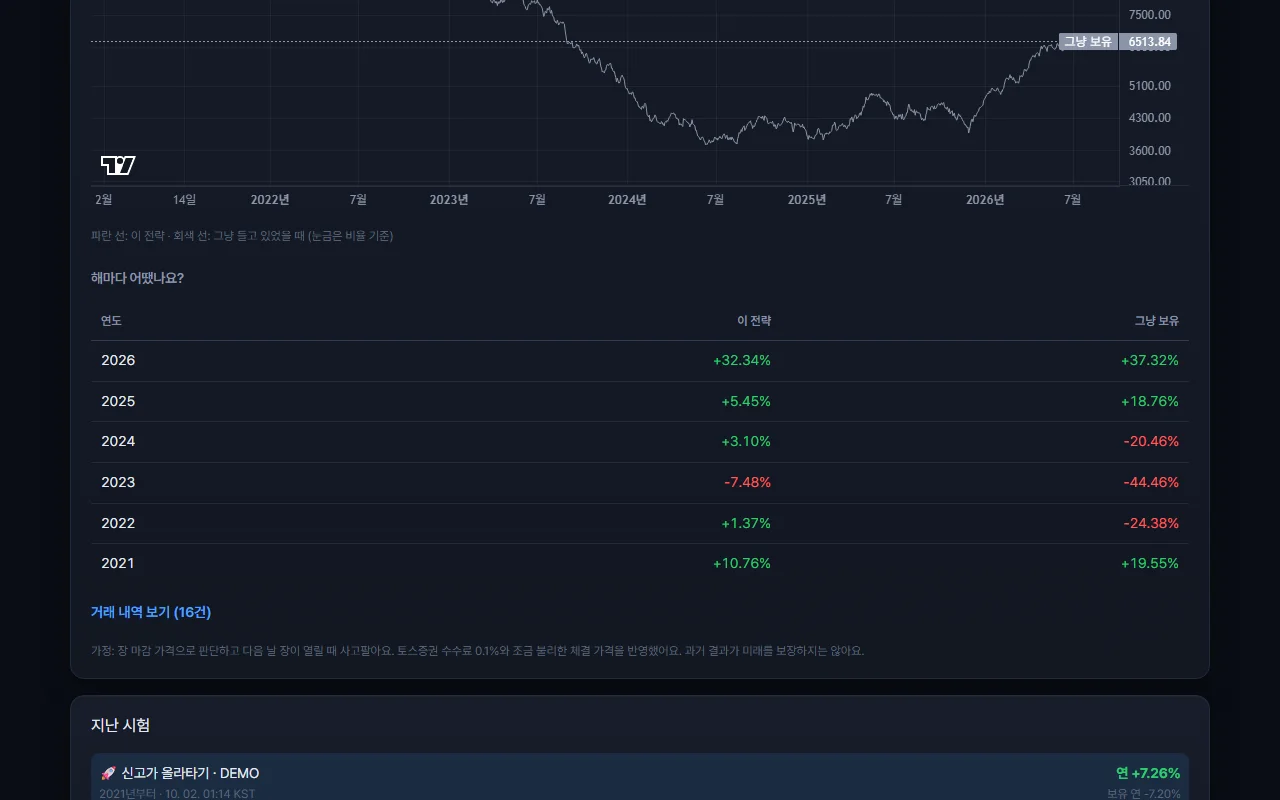
Task: Click the 6513.84 price value tag
Action: (1149, 42)
